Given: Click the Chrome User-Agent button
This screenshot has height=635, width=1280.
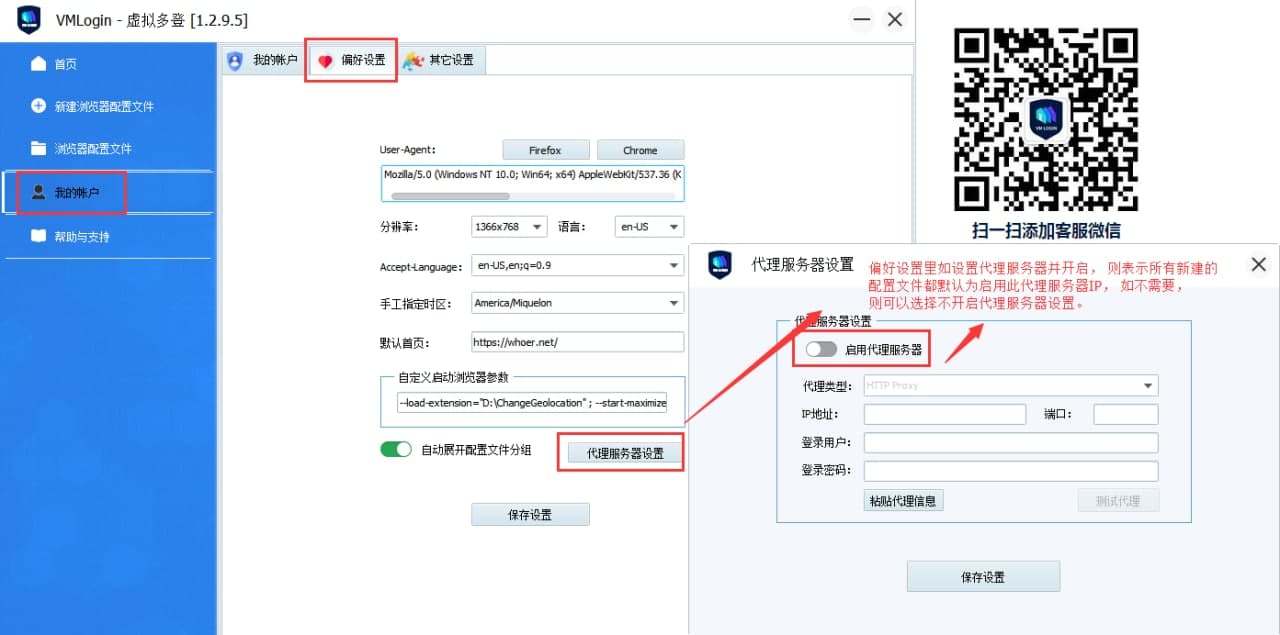Looking at the screenshot, I should [x=640, y=150].
